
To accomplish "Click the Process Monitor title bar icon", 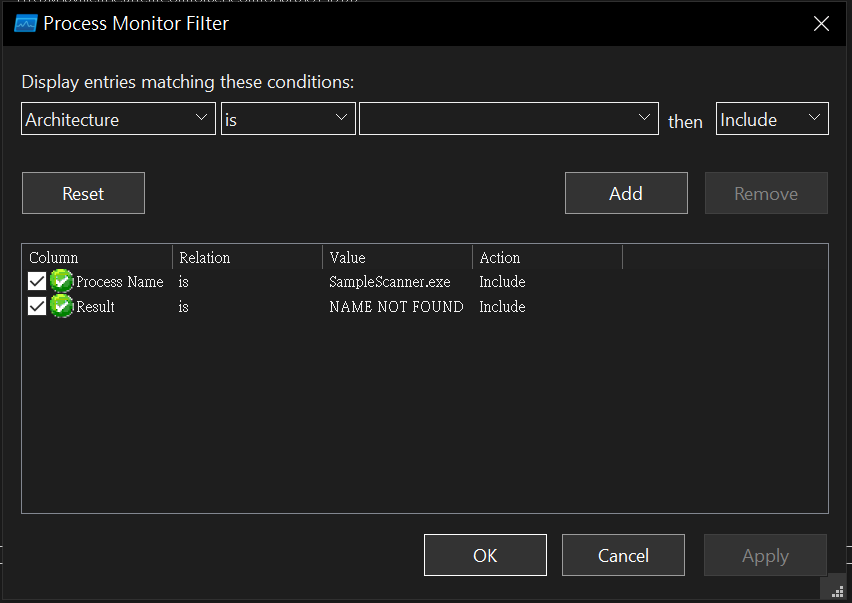I will pyautogui.click(x=25, y=24).
